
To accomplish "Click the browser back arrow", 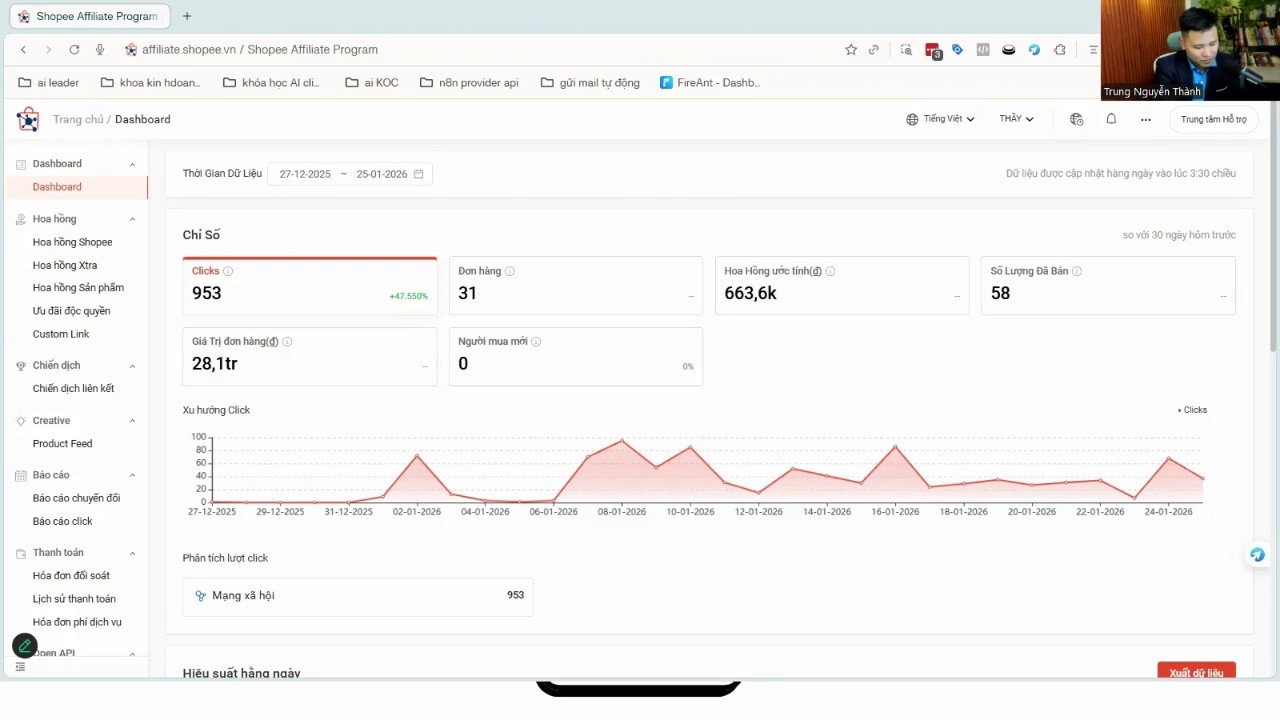I will pos(23,50).
